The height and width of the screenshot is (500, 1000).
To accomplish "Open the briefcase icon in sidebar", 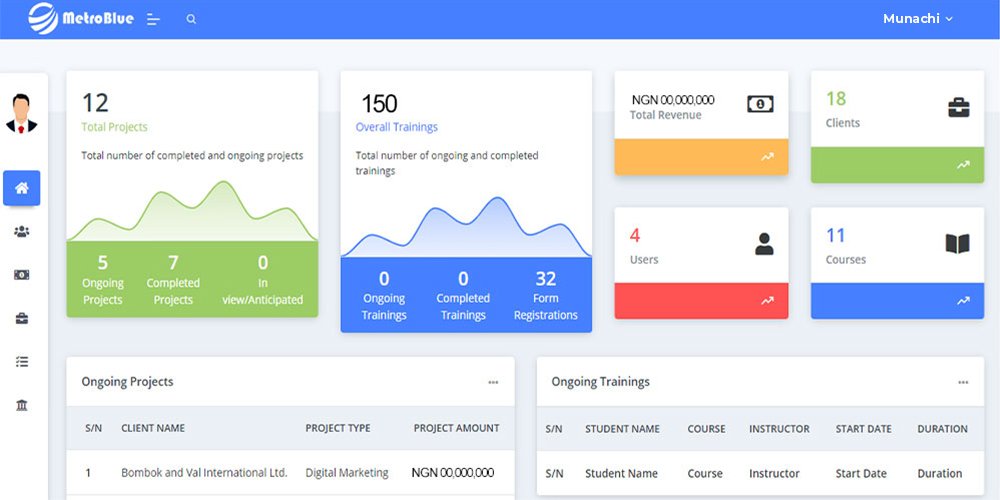I will click(x=22, y=318).
